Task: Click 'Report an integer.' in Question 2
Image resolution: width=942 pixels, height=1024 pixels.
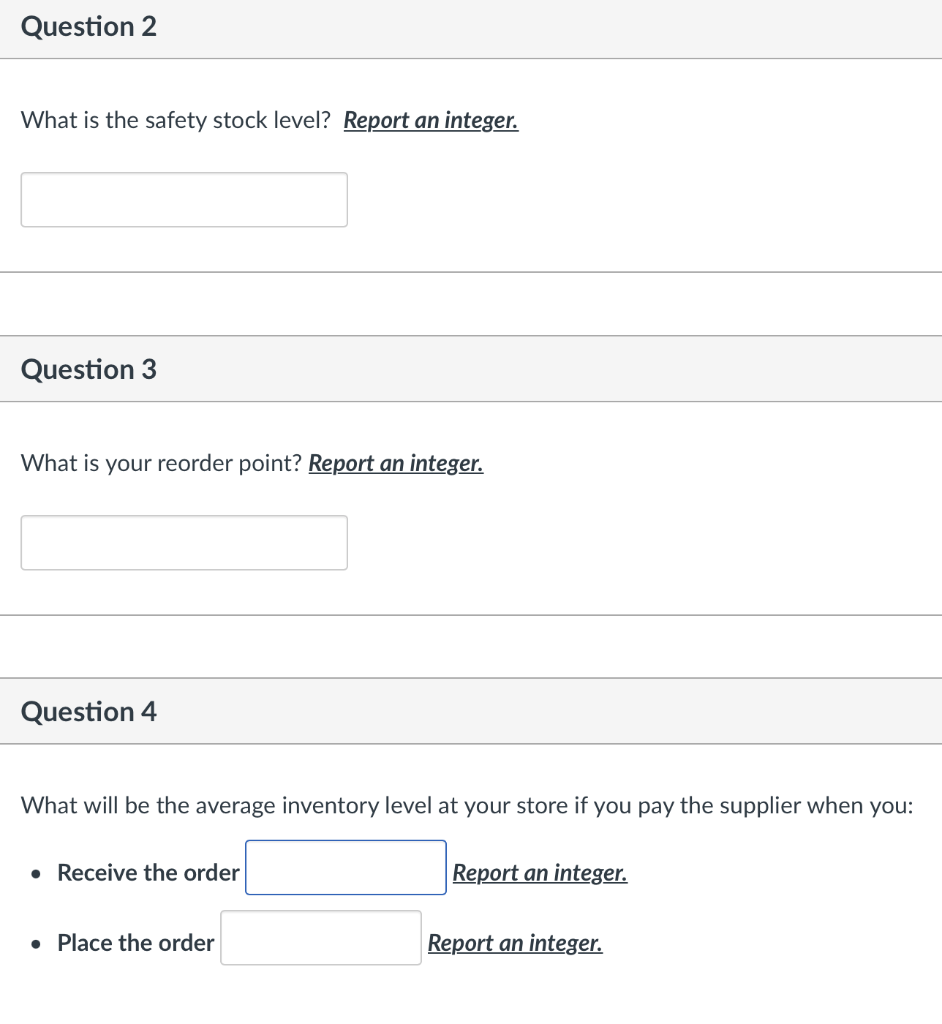Action: pyautogui.click(x=431, y=121)
